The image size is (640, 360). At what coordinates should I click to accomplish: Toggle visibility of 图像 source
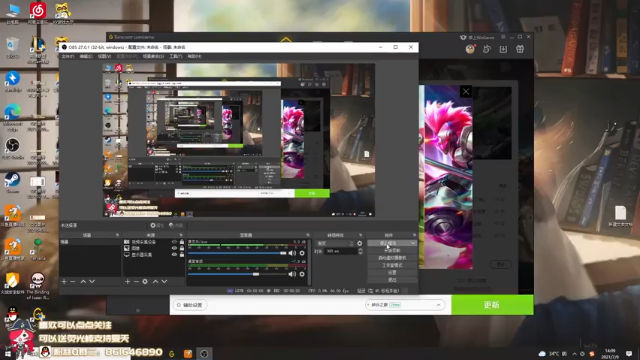point(174,248)
